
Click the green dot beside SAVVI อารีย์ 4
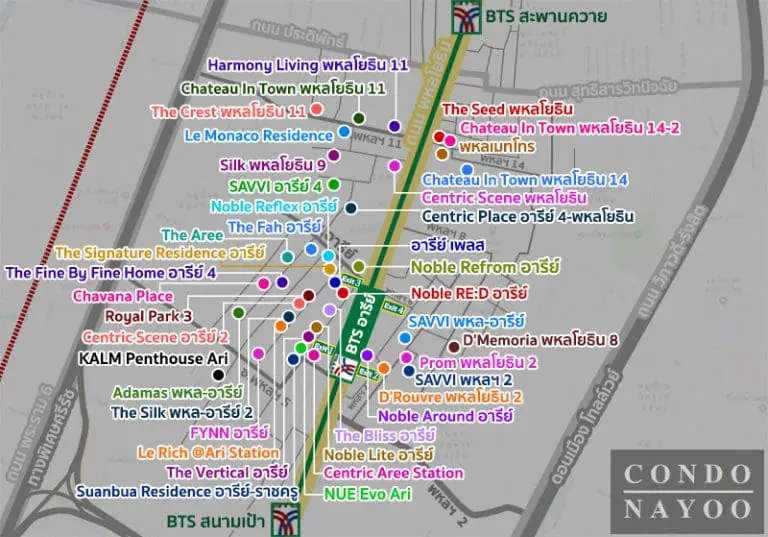(334, 185)
